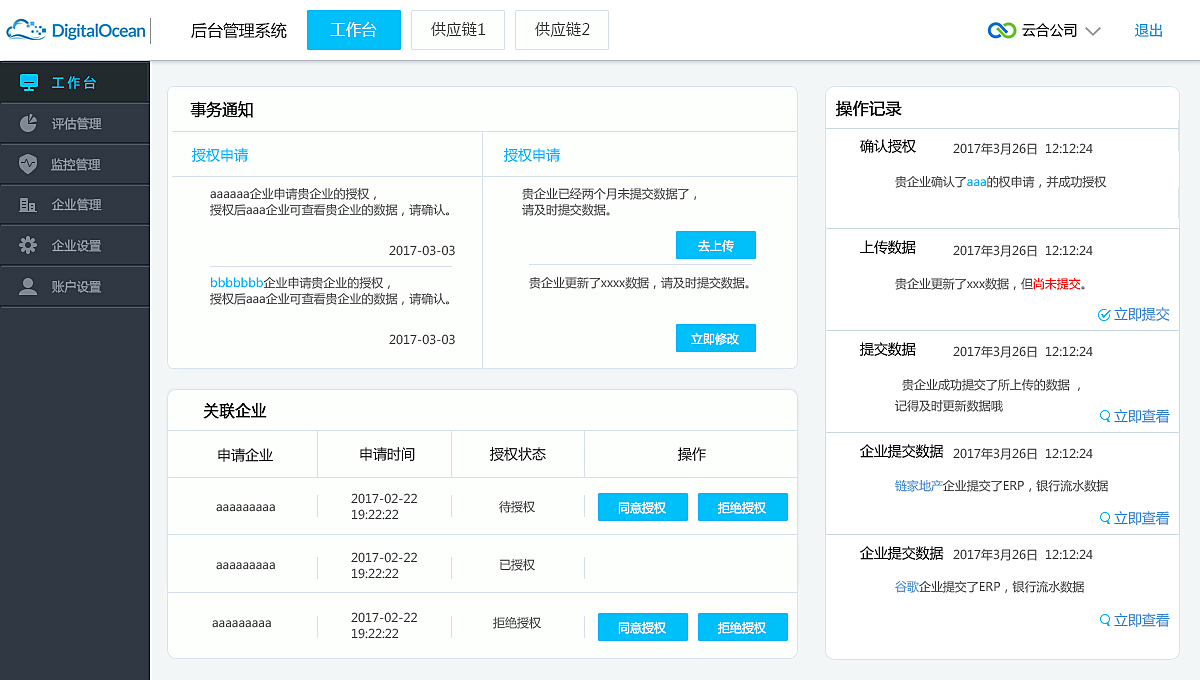
Task: Click the 事务通知 panel heading
Action: 222,110
